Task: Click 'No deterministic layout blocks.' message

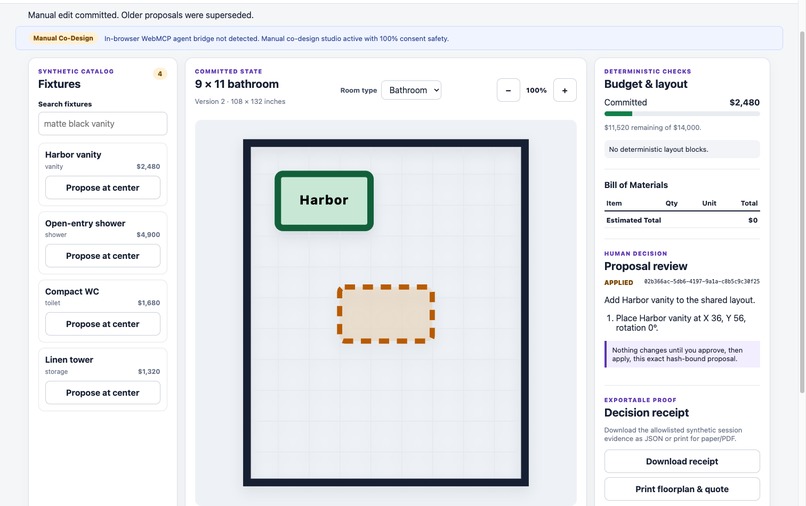Action: [x=682, y=149]
